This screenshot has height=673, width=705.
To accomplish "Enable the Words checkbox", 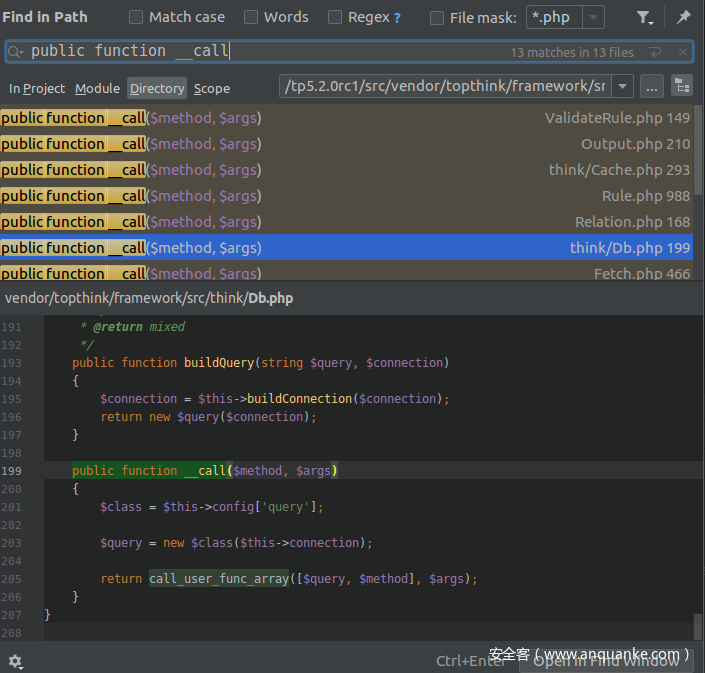I will [251, 17].
